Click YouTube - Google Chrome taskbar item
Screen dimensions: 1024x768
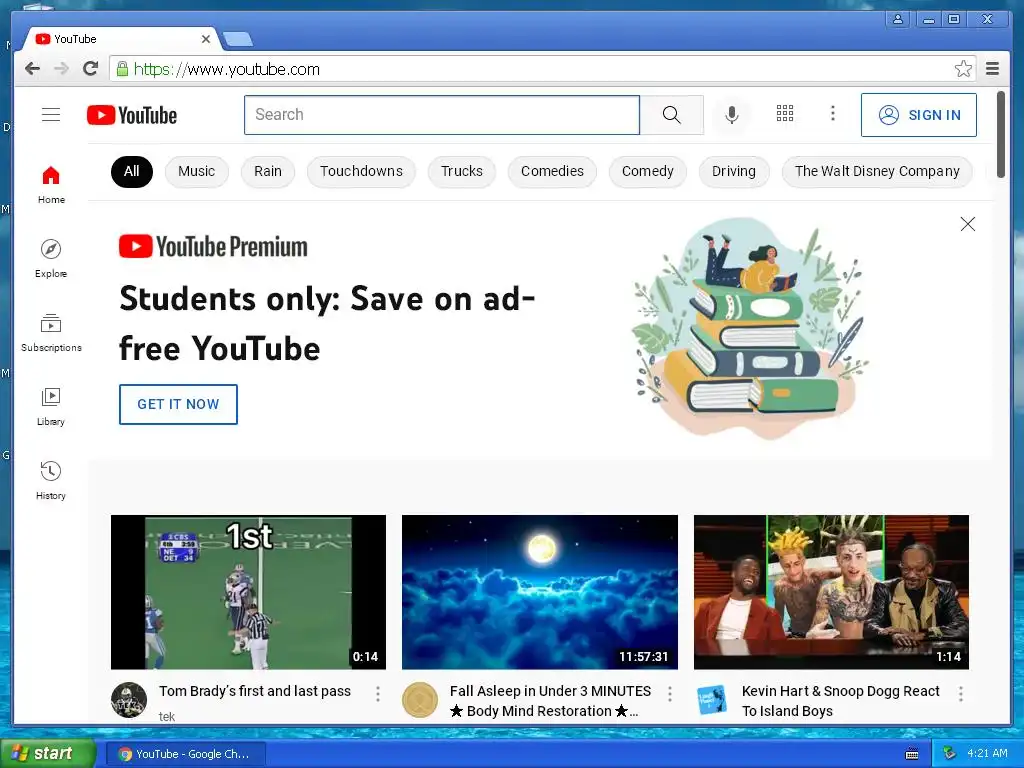tap(185, 754)
